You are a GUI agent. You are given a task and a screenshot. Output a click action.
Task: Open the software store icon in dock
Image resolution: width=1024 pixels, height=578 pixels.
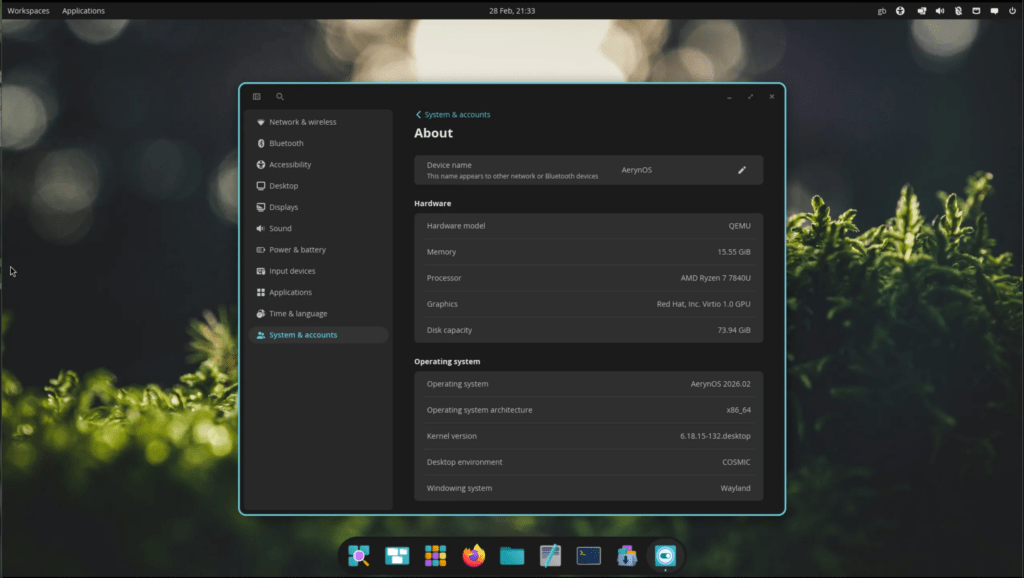pos(627,556)
